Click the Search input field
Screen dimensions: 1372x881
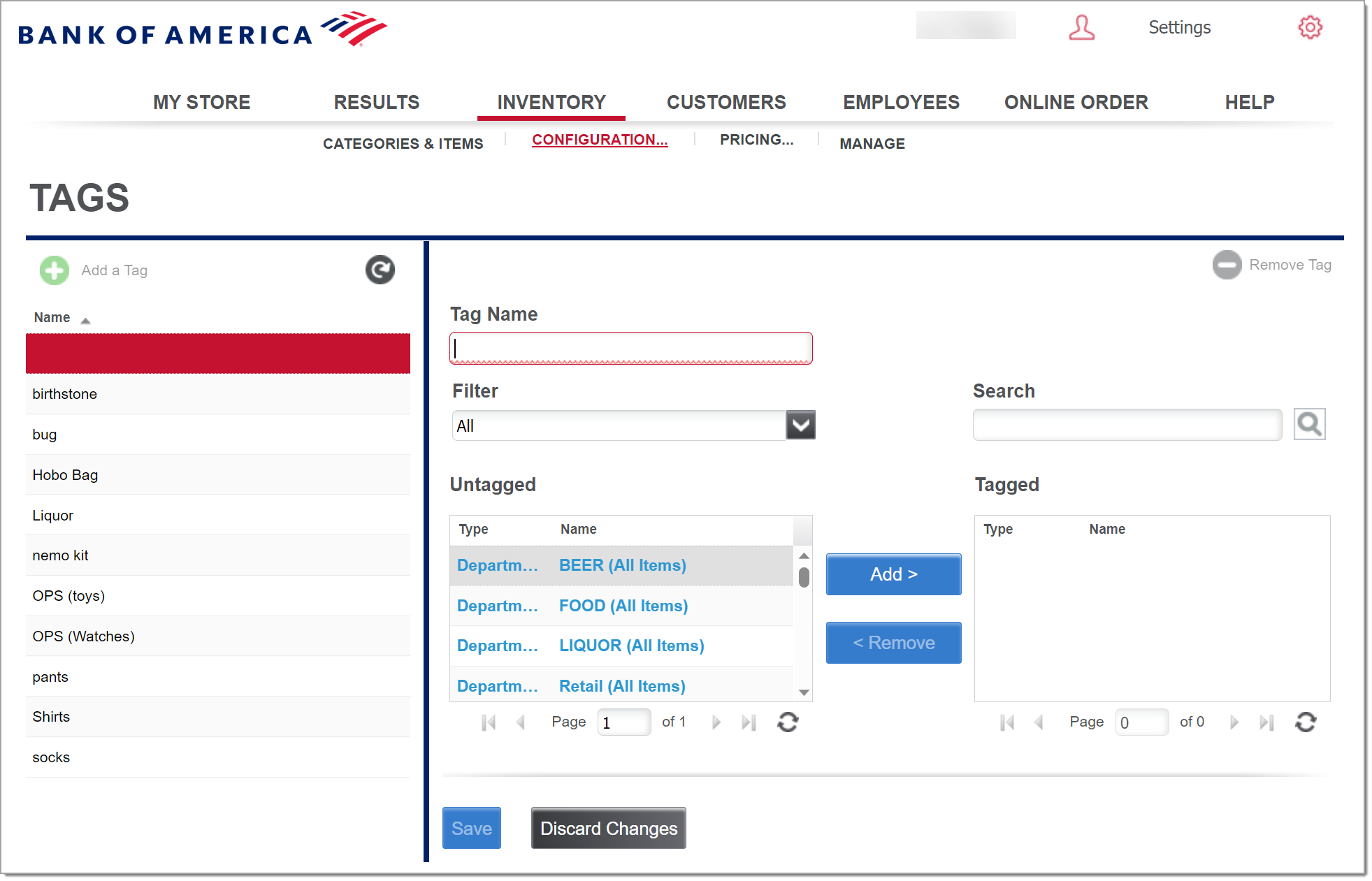(1127, 425)
